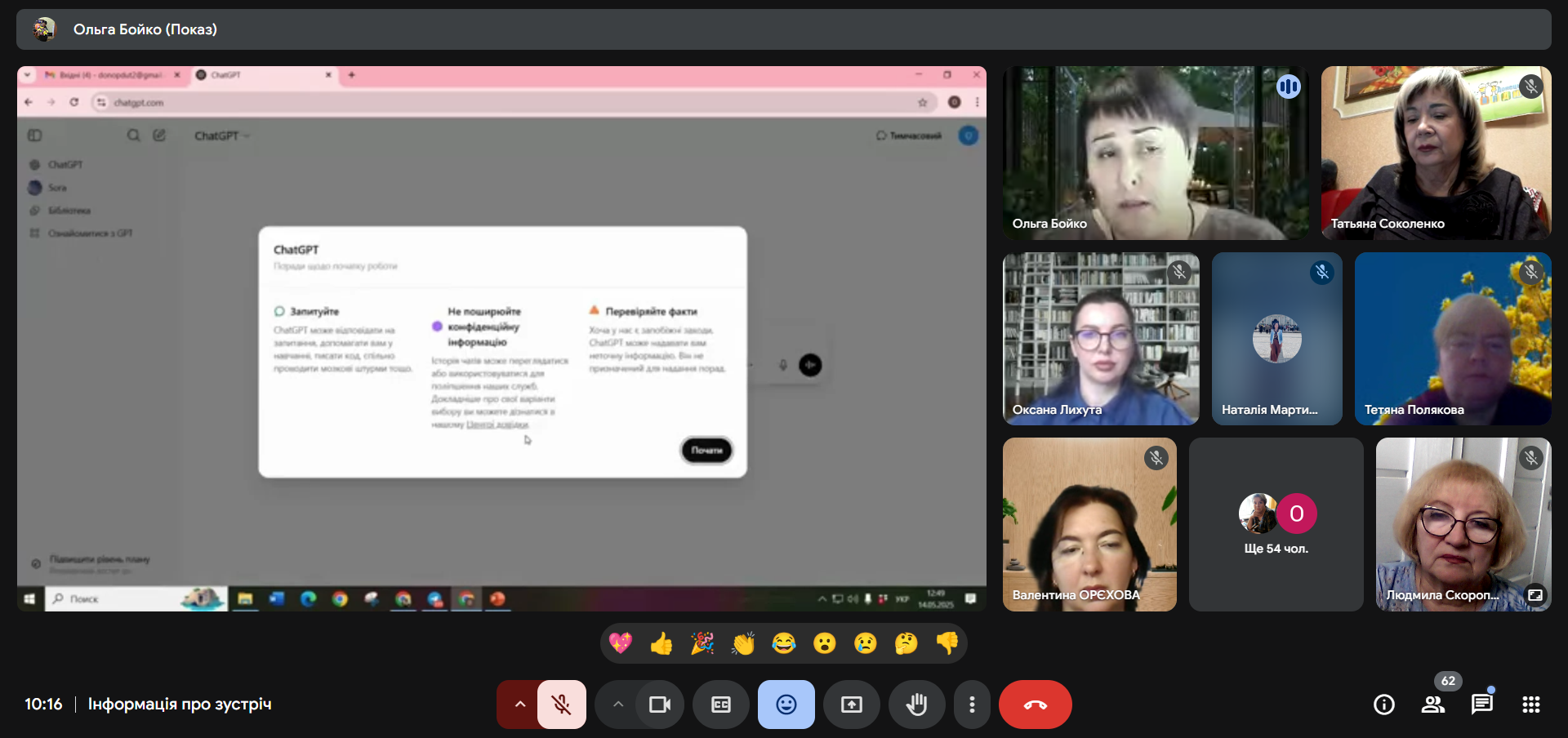This screenshot has width=1568, height=738.
Task: Send the party popper reaction
Action: (702, 643)
